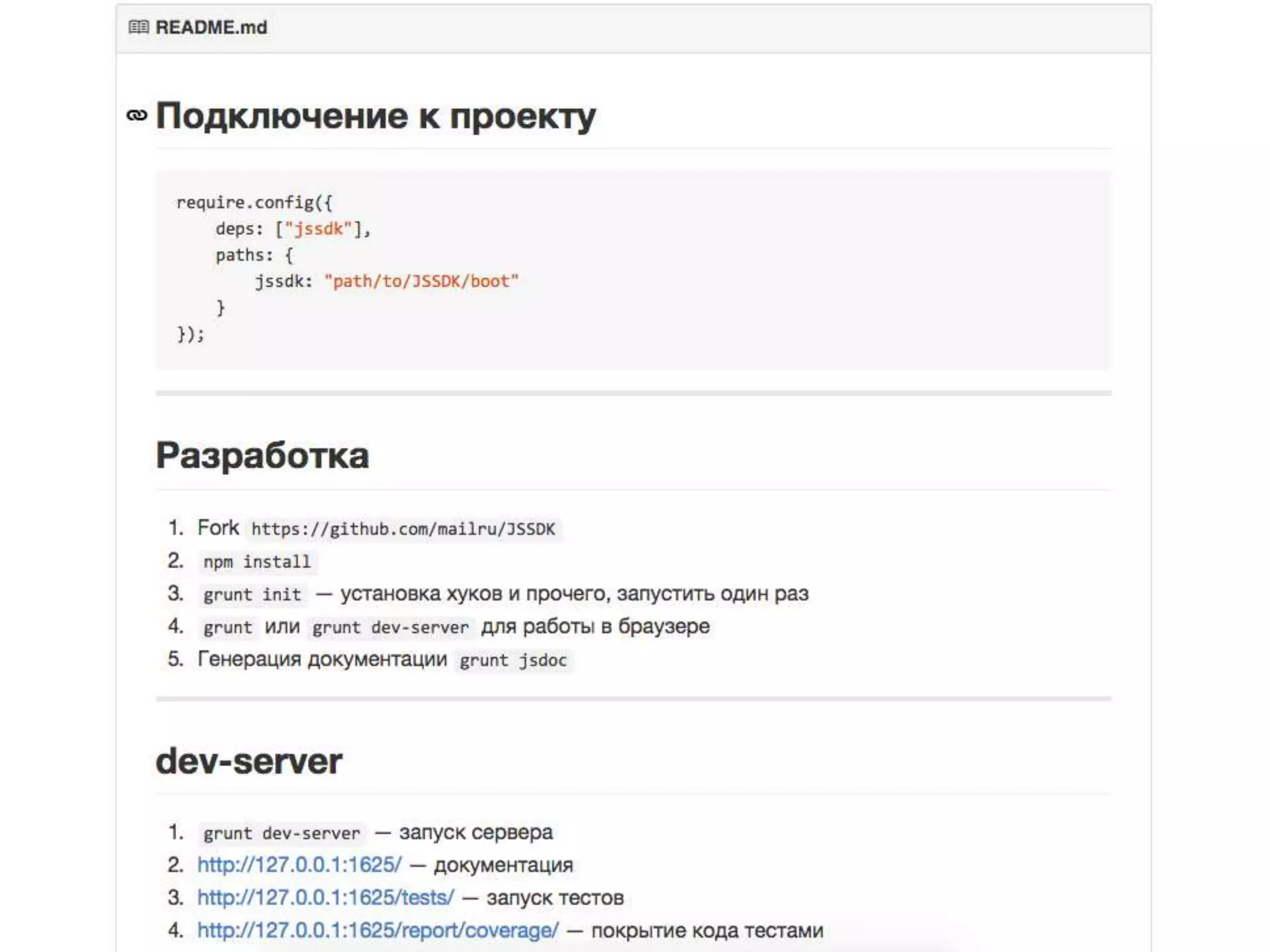This screenshot has height=952, width=1270.
Task: Open the 127.0.0.1:1625 documentation link
Action: (x=299, y=865)
